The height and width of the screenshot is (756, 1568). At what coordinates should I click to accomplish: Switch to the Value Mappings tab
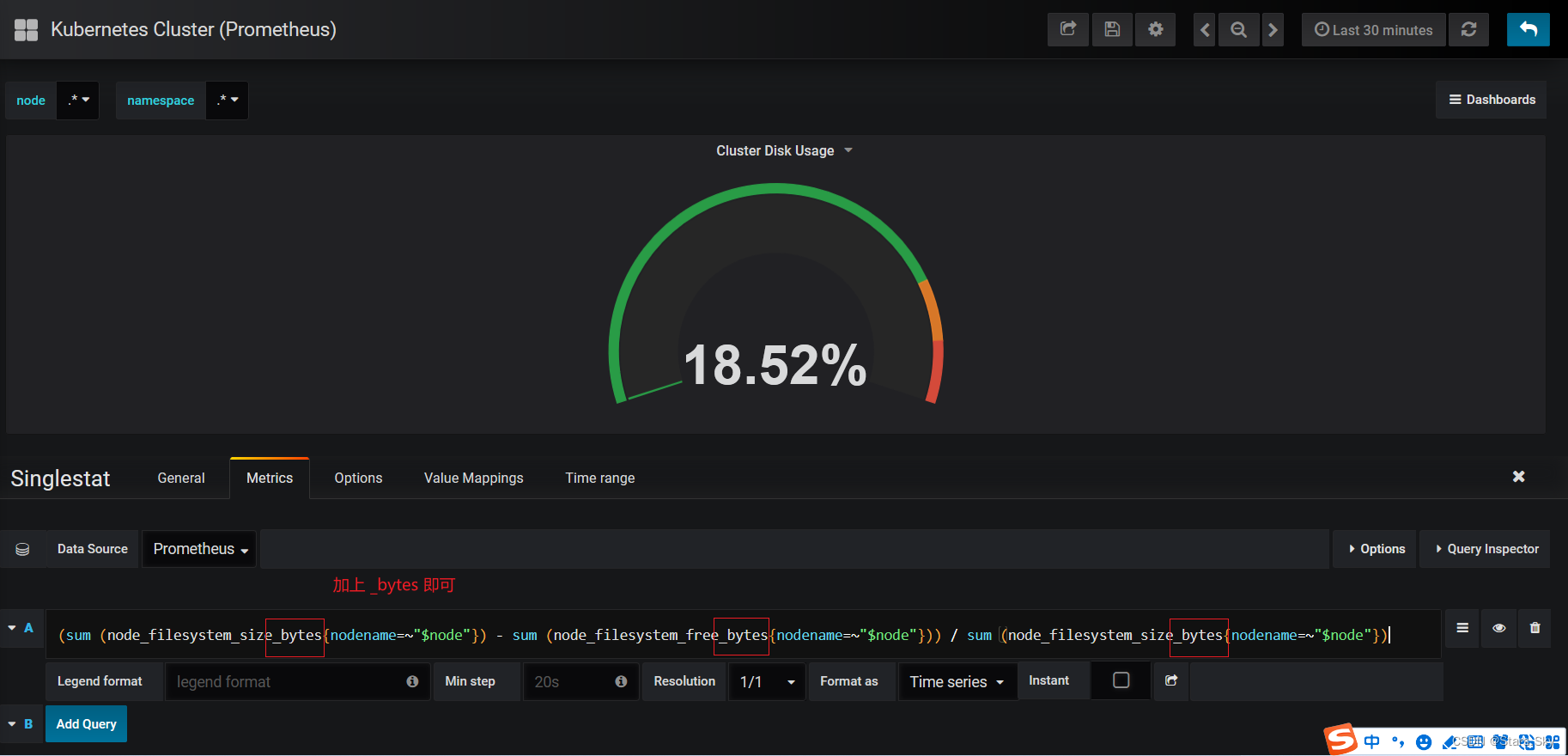click(x=473, y=478)
